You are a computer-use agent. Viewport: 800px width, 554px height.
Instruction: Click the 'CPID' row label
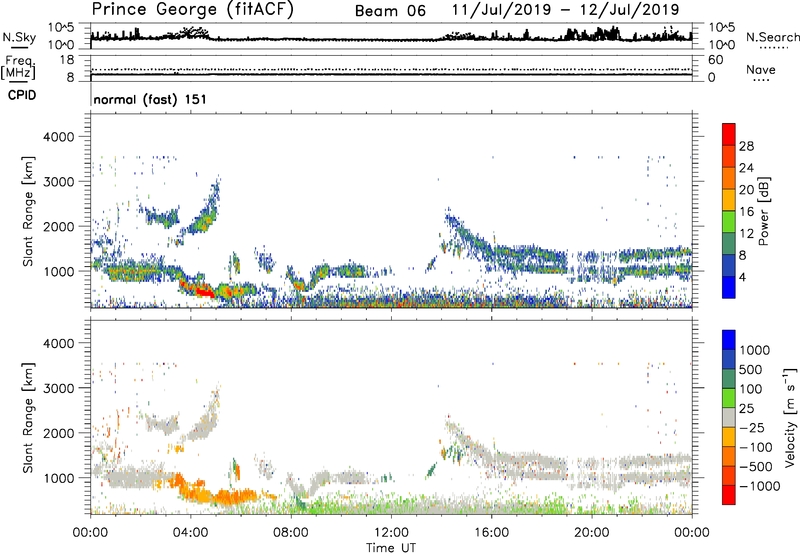(21, 95)
